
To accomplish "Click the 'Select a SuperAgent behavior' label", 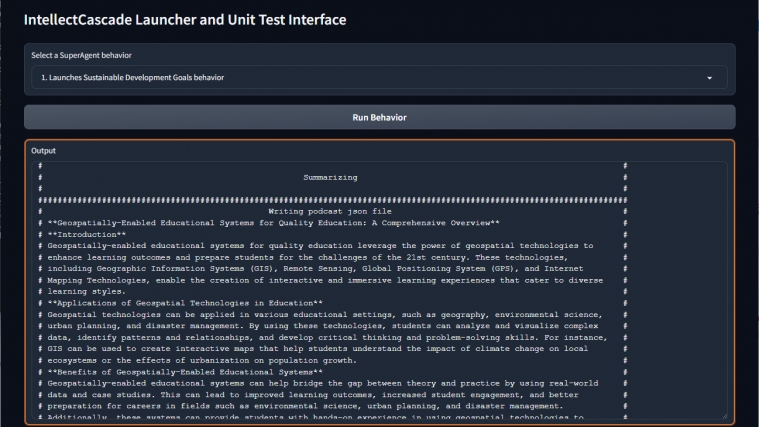I will coord(82,55).
